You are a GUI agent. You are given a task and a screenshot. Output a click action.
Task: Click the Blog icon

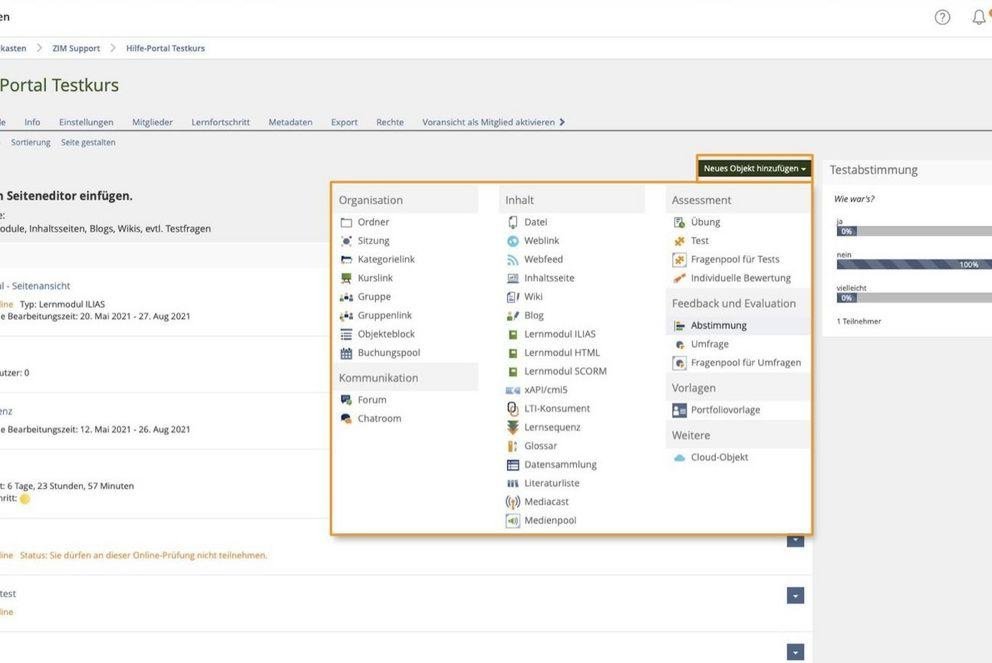click(x=512, y=316)
